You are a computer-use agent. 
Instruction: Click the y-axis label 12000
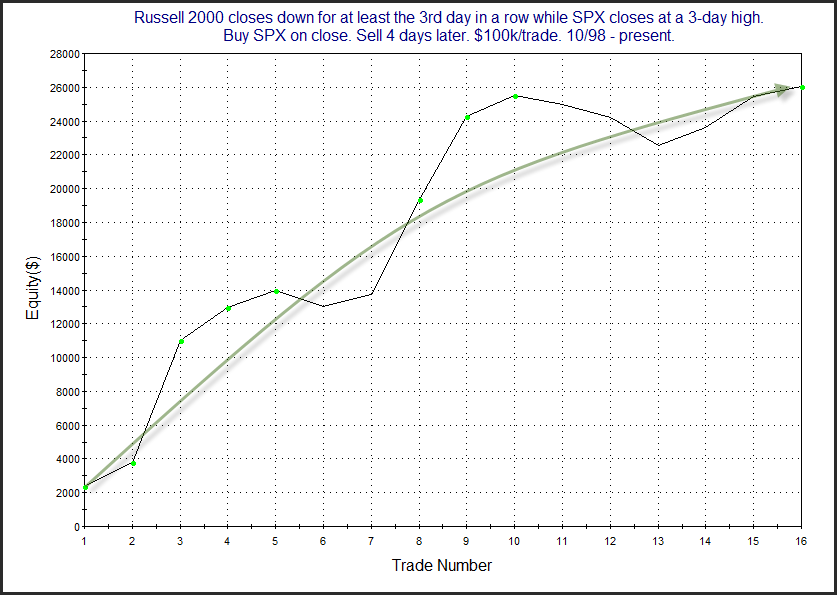[64, 324]
